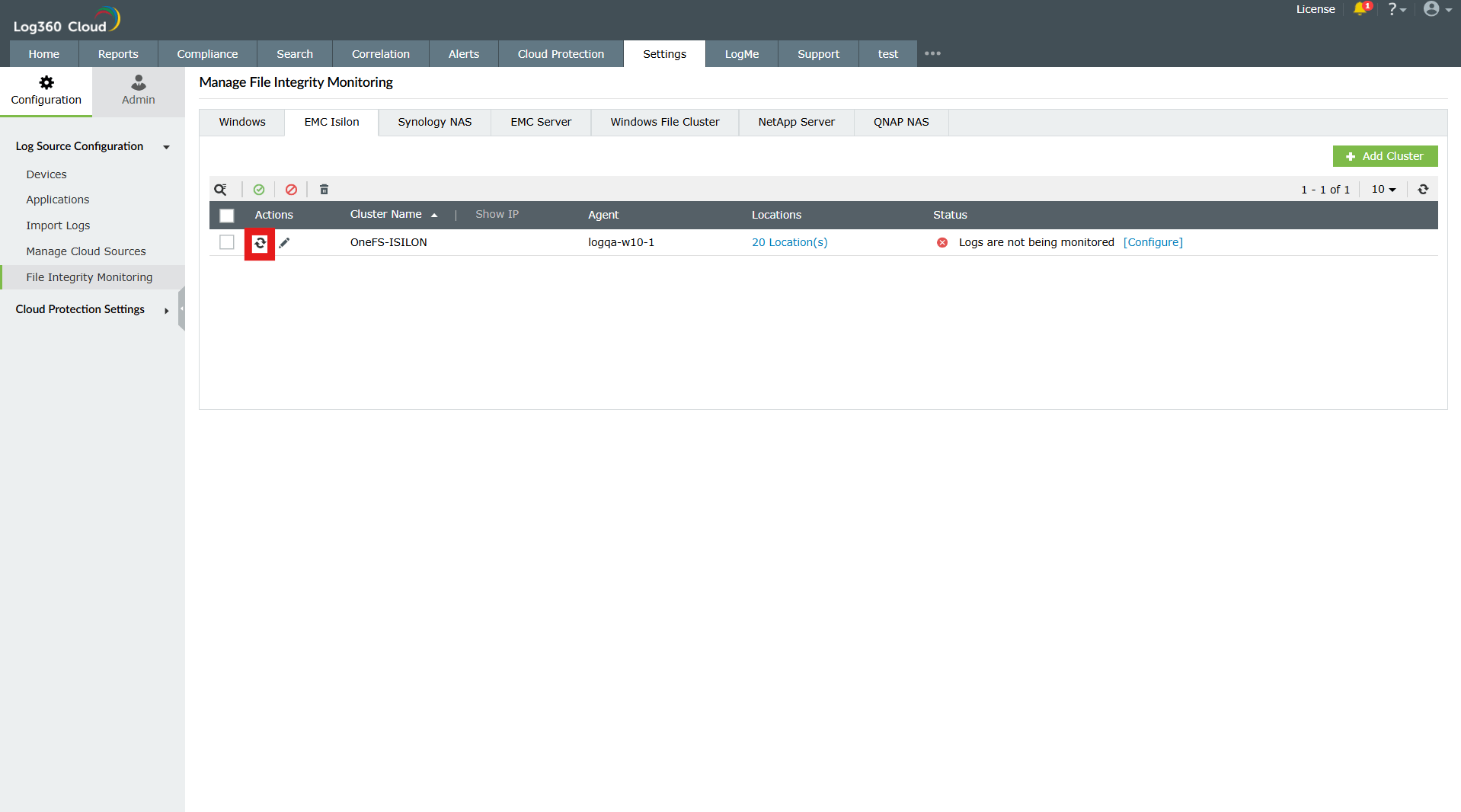The image size is (1461, 812).
Task: Click Configure next to monitoring status
Action: point(1152,242)
